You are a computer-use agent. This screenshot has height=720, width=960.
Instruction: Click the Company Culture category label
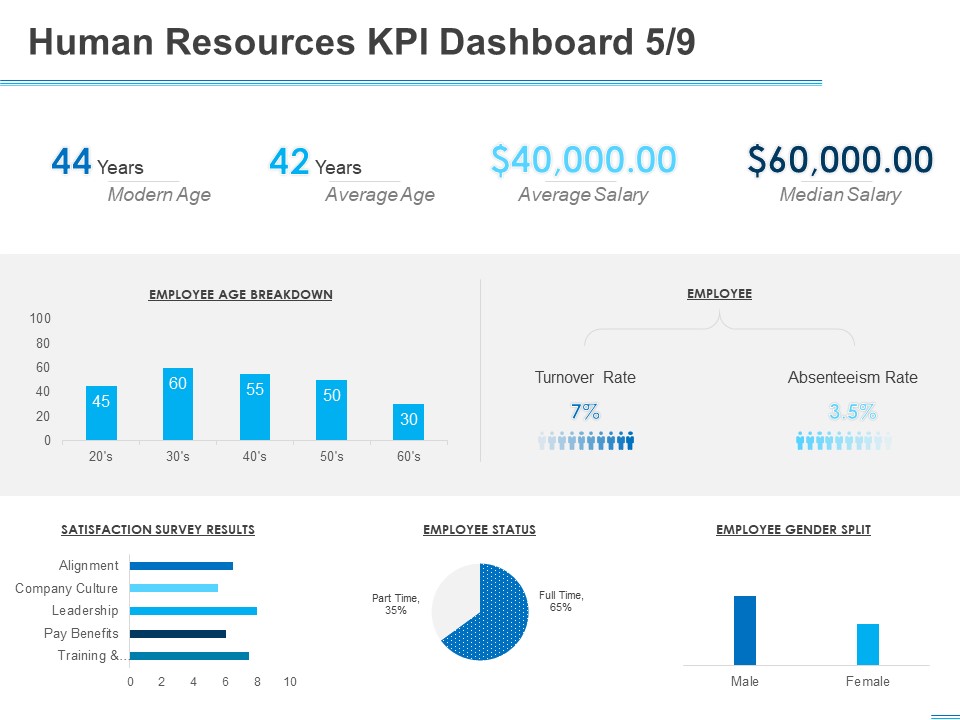coord(66,588)
